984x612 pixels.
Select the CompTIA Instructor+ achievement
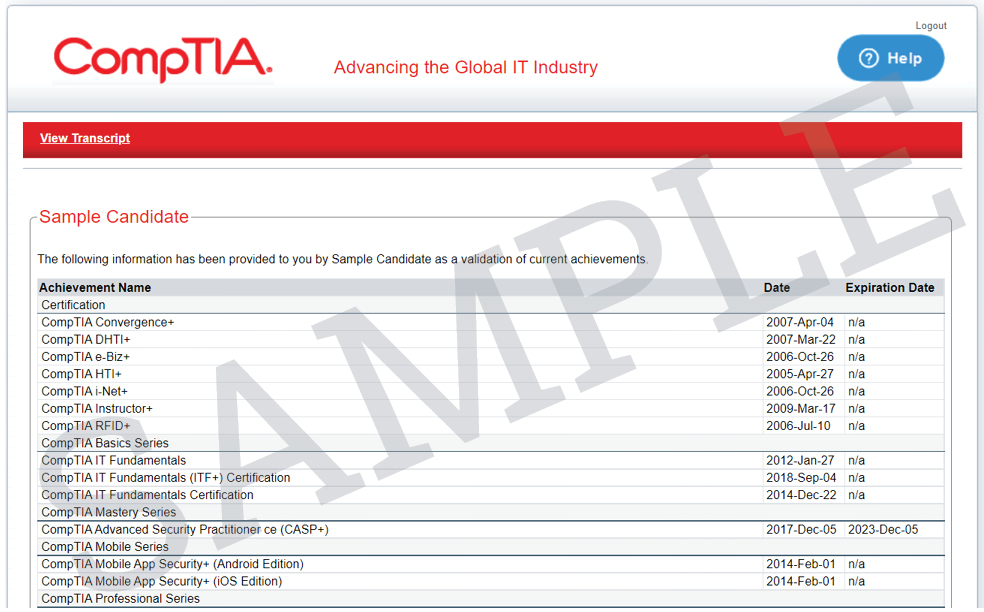97,409
